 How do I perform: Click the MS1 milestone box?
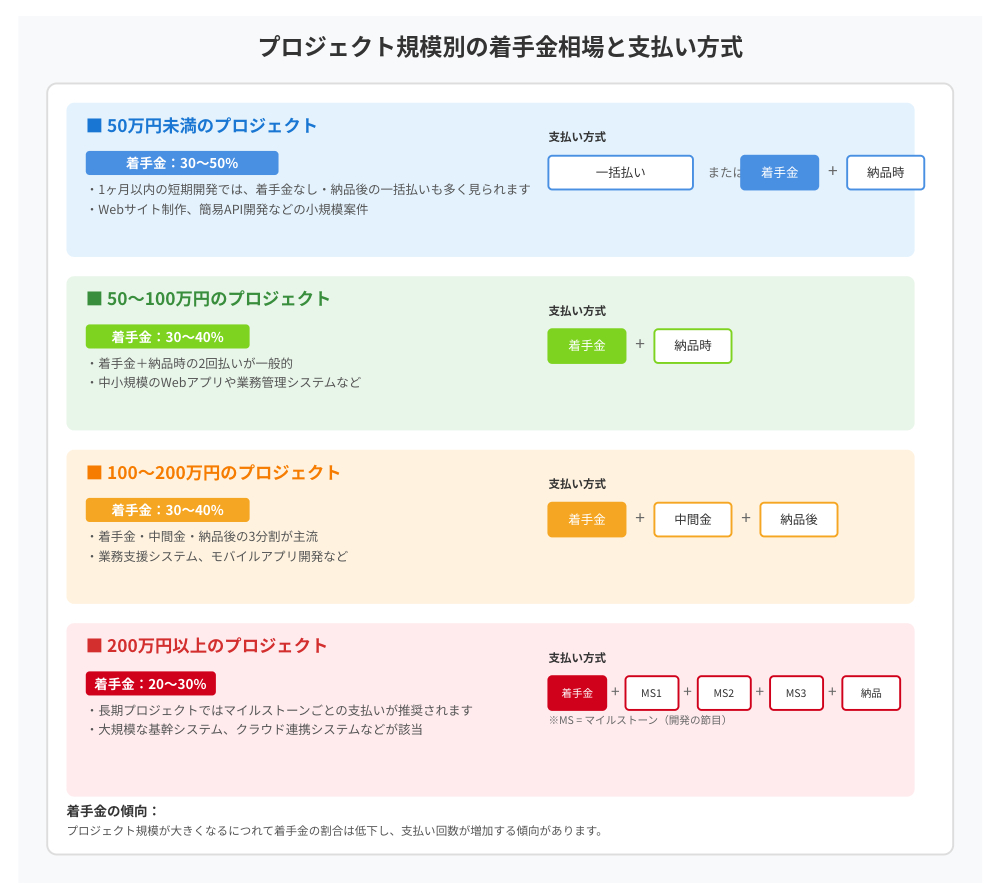tap(652, 693)
